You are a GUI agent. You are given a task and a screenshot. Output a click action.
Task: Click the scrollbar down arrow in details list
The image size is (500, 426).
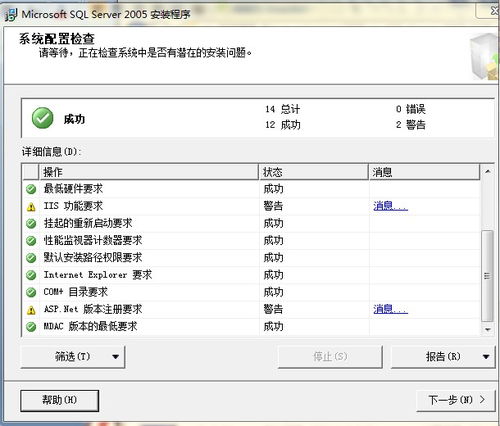pos(487,329)
